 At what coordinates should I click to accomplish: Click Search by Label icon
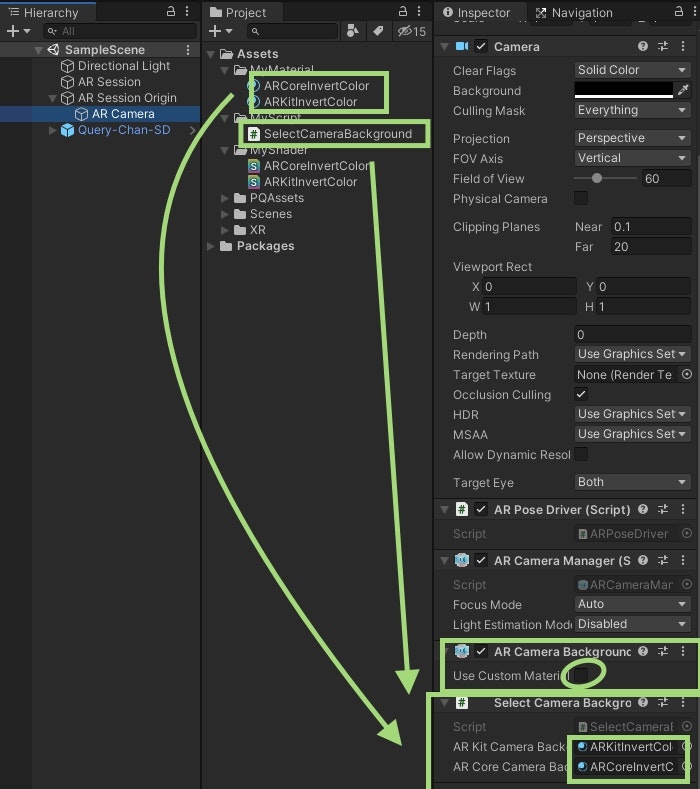click(x=378, y=31)
